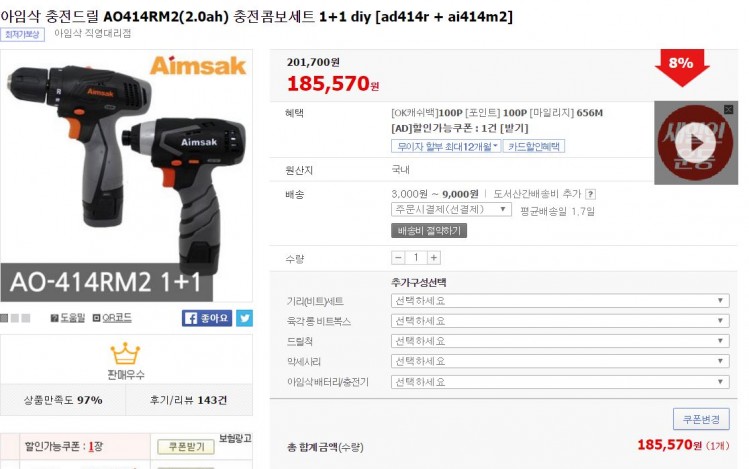
Task: Open the 주문시결제(선결제) shipping payment dropdown
Action: 451,210
